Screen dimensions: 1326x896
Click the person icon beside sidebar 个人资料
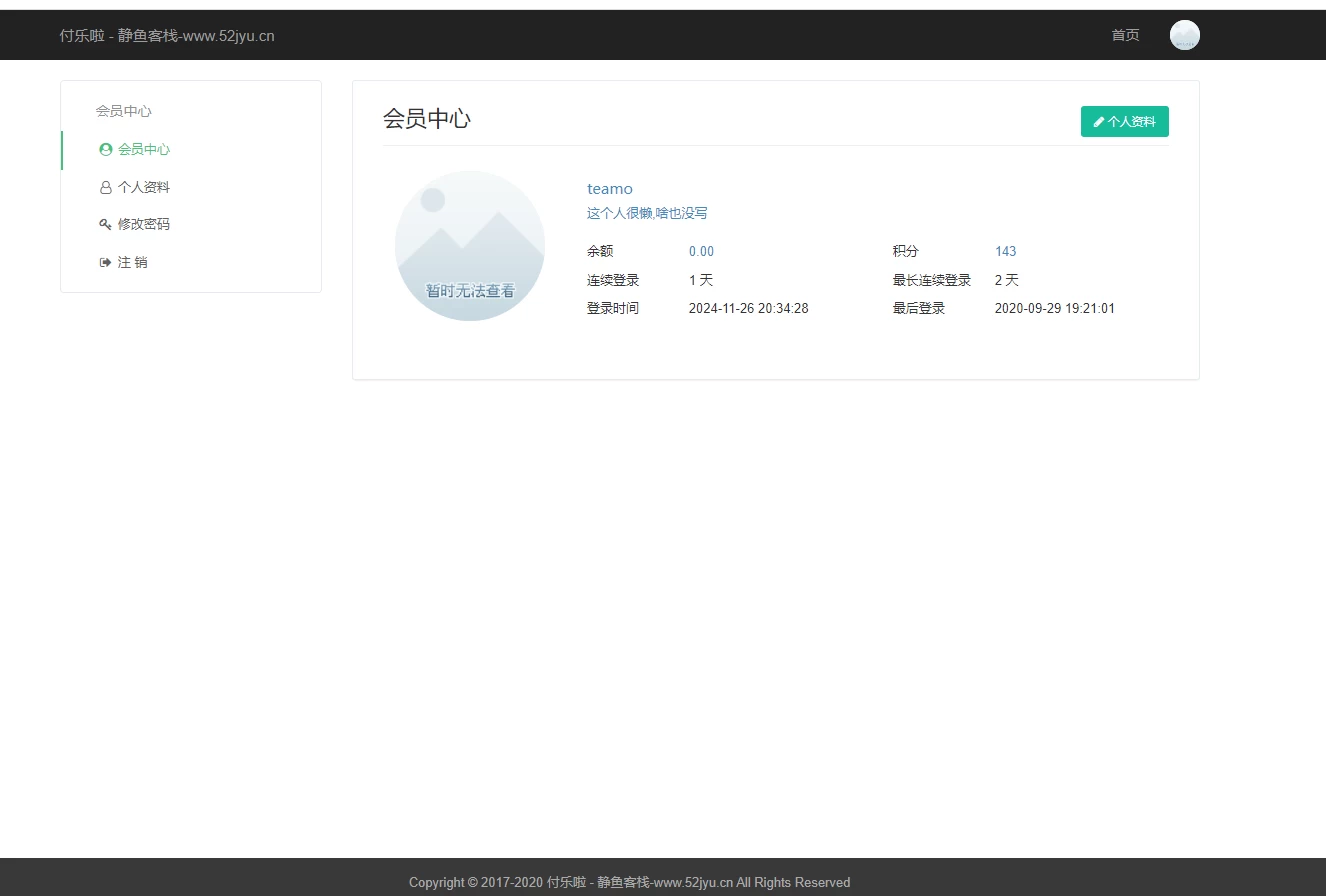pos(106,188)
